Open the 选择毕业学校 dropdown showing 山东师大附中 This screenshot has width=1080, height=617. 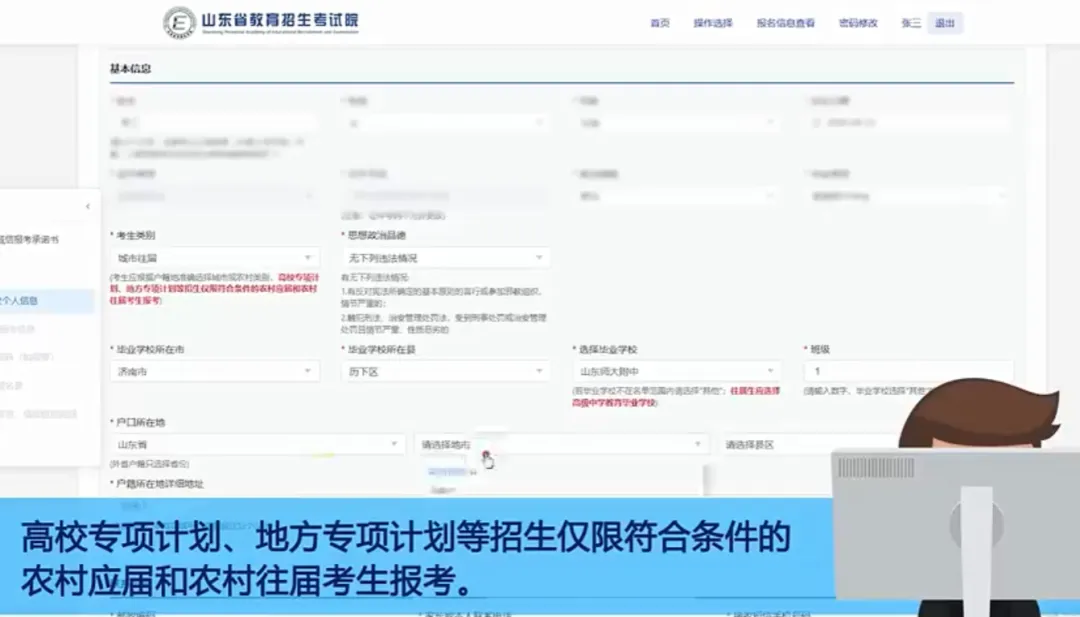[x=676, y=371]
